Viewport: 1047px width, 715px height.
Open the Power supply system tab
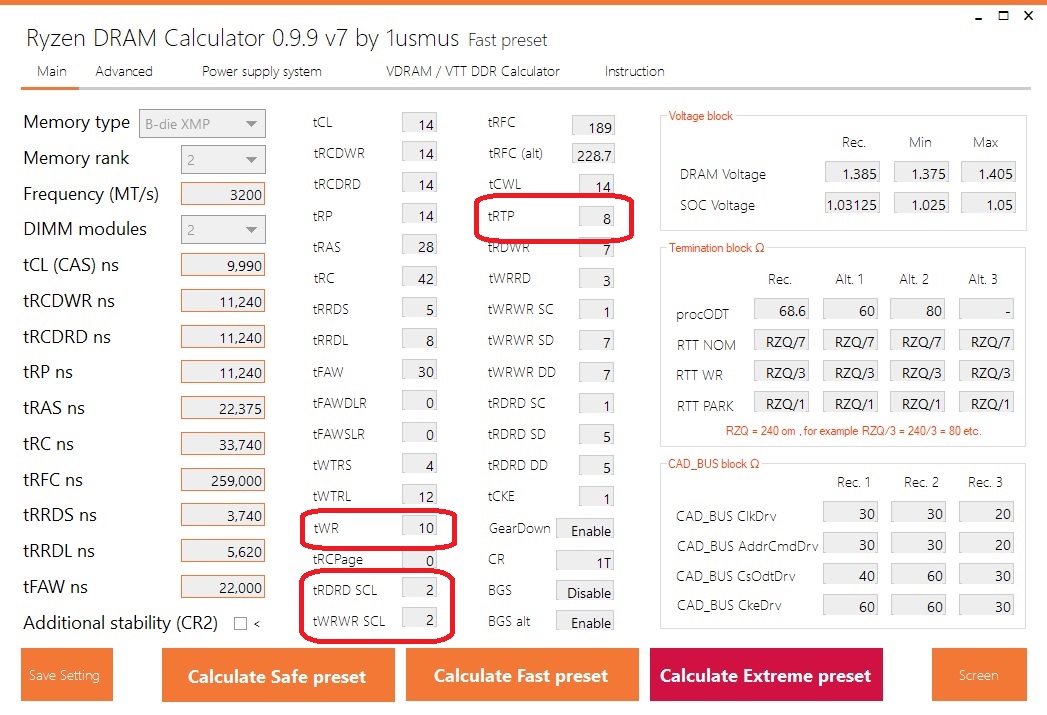[262, 72]
